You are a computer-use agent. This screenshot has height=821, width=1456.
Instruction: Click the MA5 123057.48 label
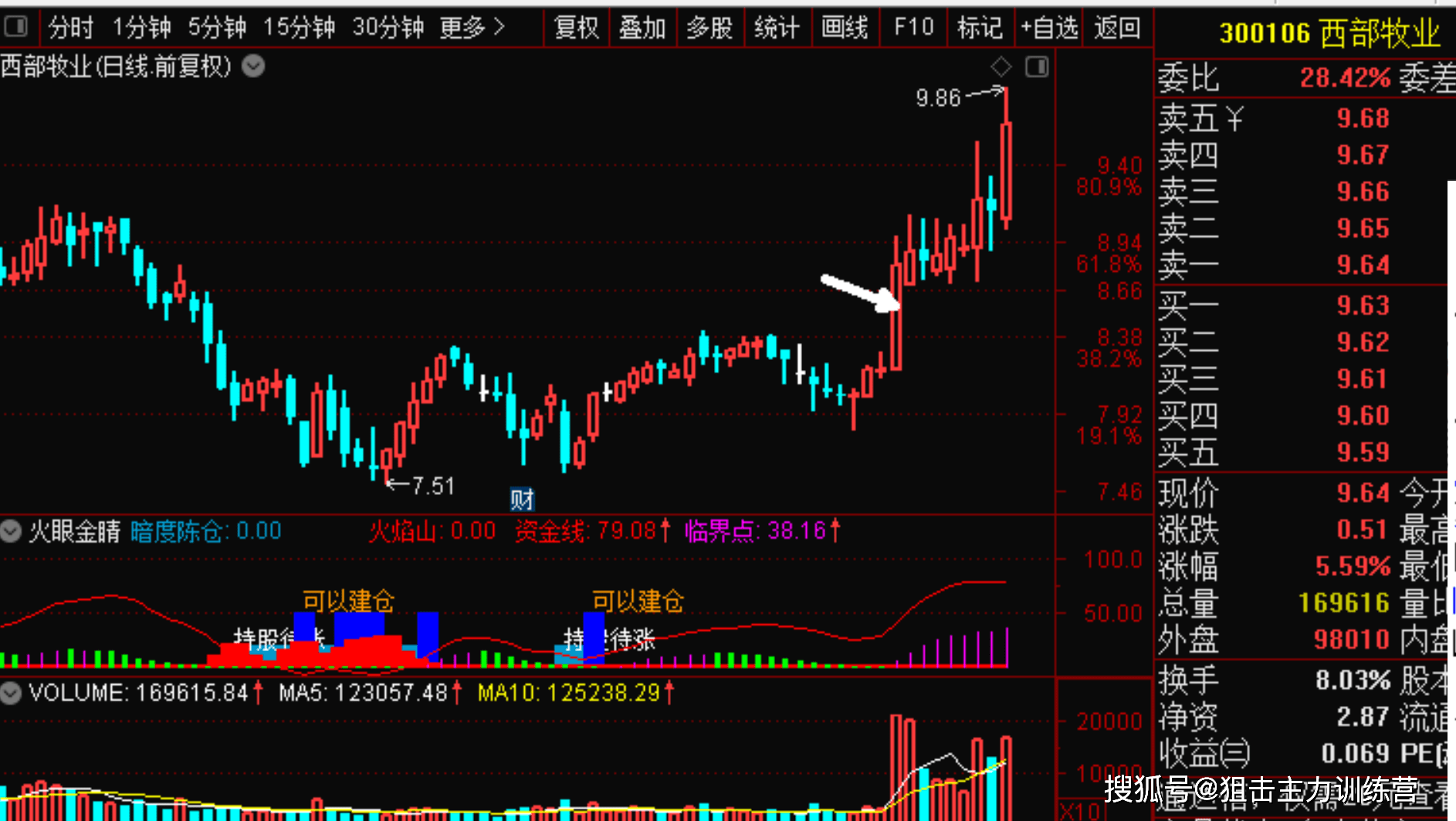[x=371, y=693]
